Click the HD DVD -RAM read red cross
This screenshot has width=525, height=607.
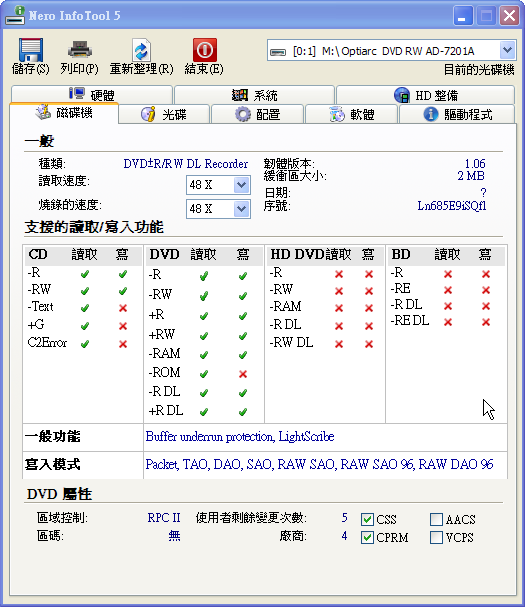click(x=339, y=308)
